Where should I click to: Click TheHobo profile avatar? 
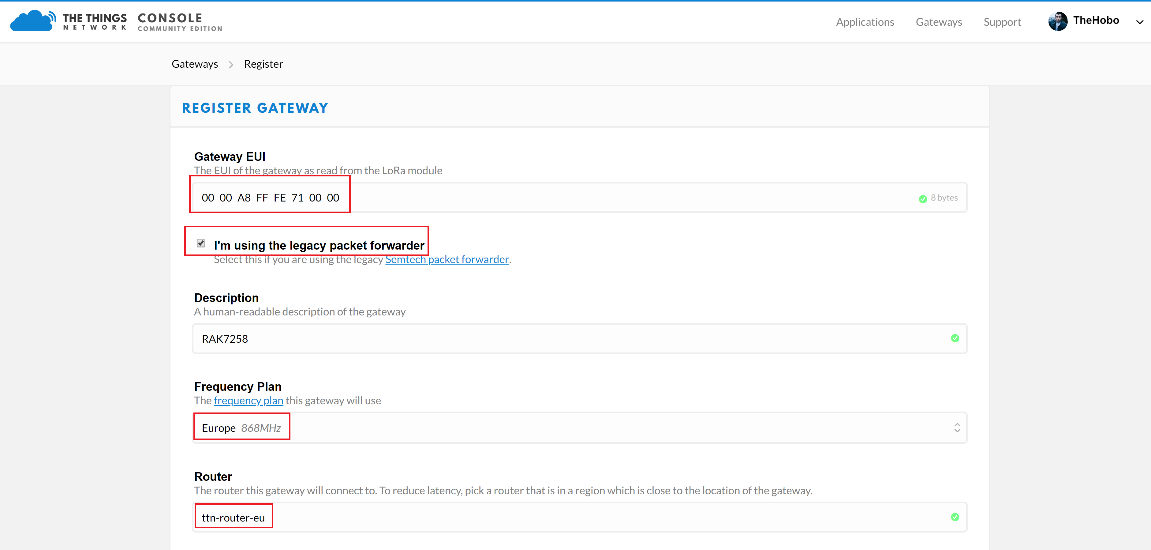pyautogui.click(x=1058, y=21)
